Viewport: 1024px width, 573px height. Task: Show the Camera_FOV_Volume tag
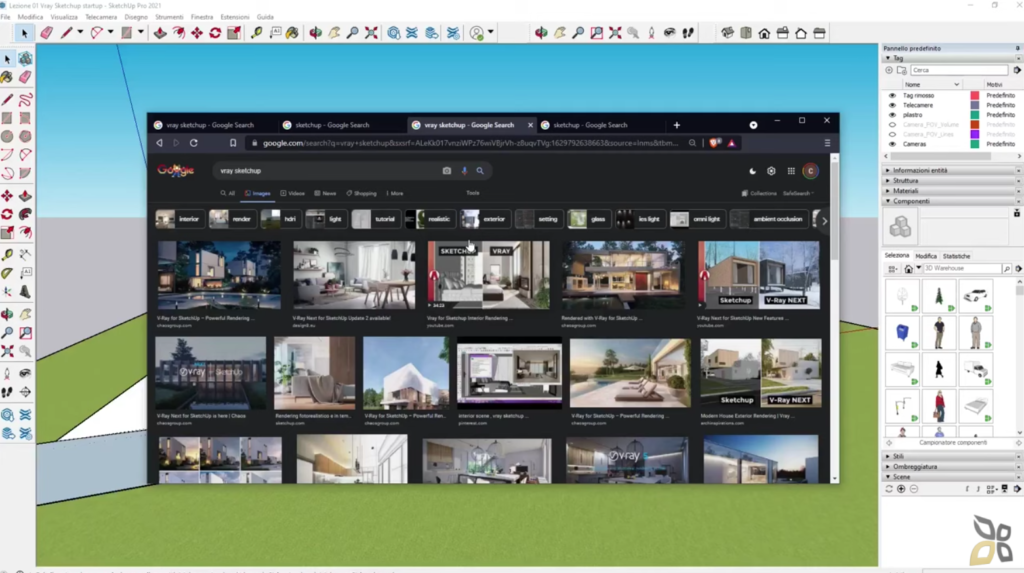click(892, 124)
